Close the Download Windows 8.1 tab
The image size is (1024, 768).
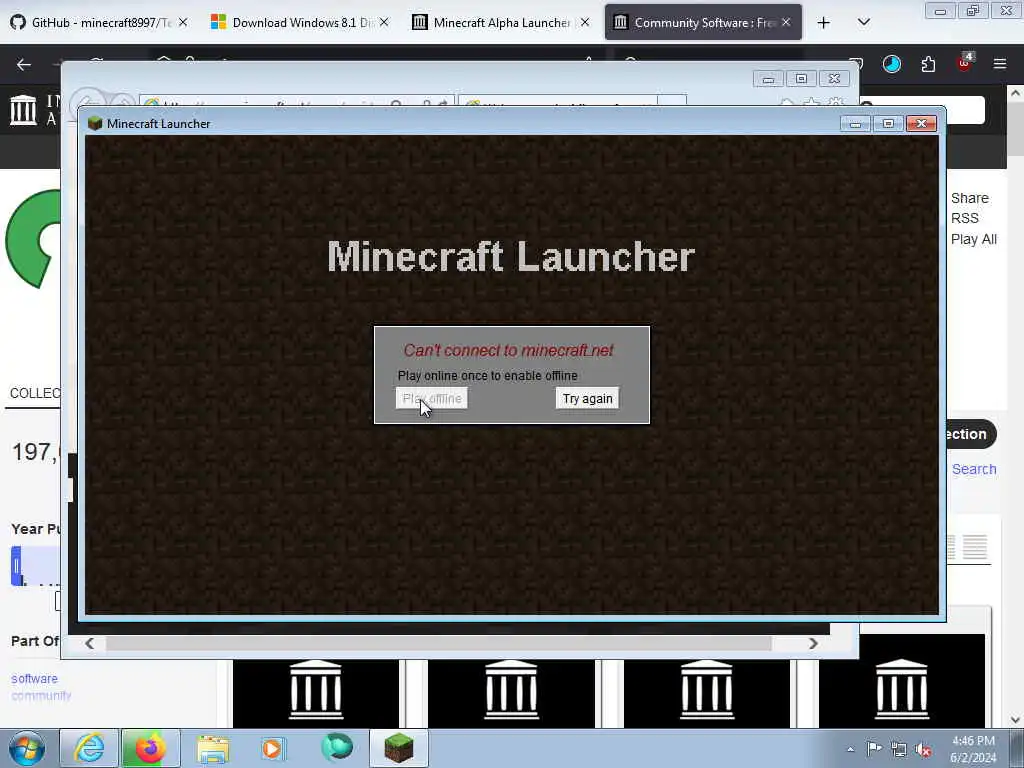click(384, 22)
